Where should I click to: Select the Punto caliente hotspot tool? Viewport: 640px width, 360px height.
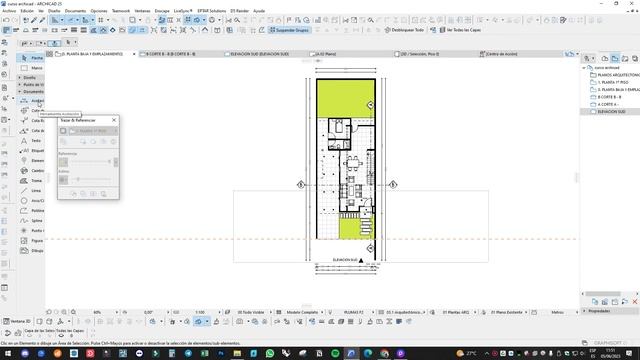coord(31,231)
